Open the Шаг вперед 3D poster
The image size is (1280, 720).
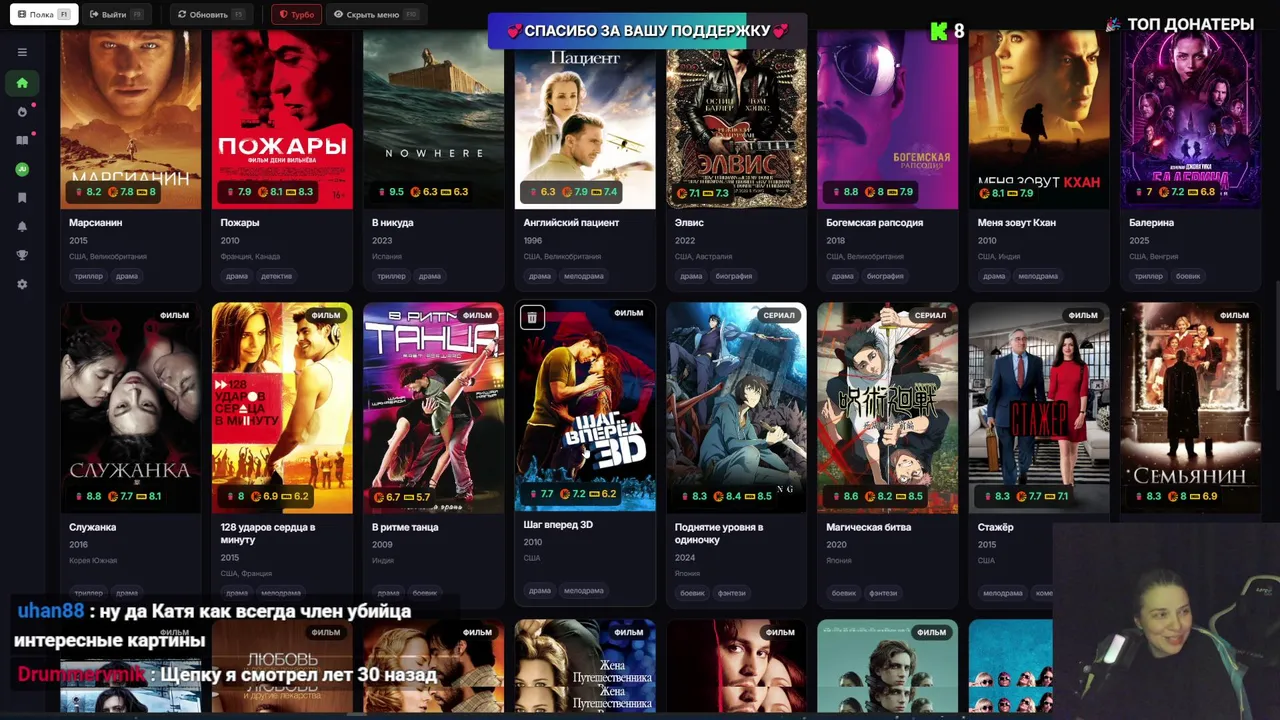coord(585,406)
